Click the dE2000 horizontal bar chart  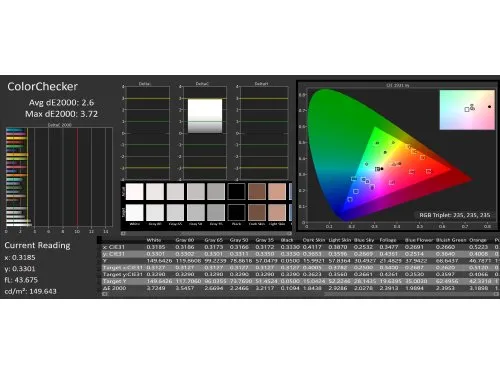pyautogui.click(x=59, y=177)
